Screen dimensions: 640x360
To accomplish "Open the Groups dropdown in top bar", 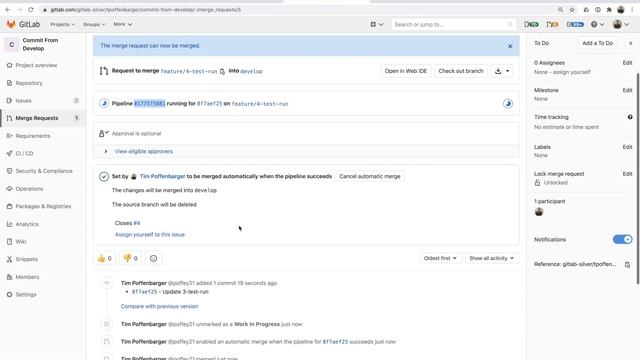I will (x=94, y=24).
